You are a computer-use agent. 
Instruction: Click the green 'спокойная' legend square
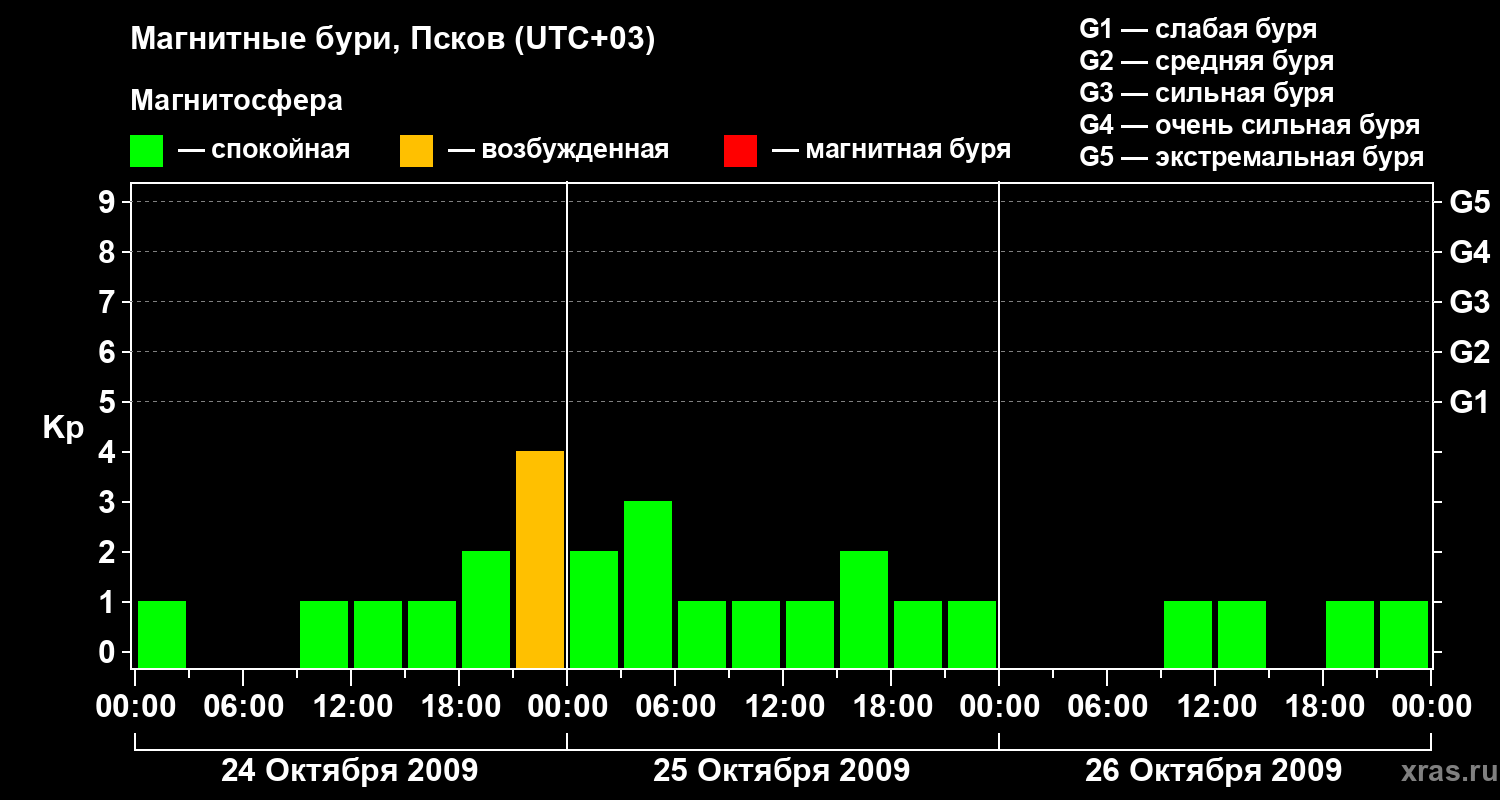tap(146, 151)
